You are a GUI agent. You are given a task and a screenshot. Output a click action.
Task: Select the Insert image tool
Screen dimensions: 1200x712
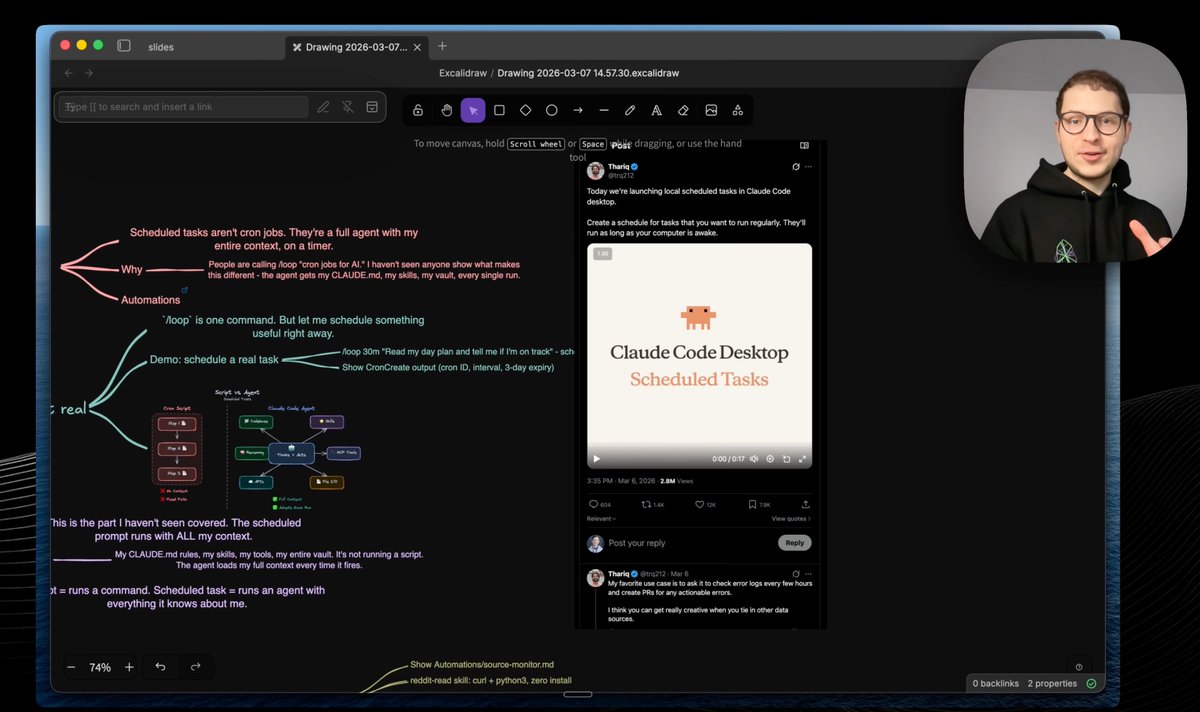(x=711, y=110)
